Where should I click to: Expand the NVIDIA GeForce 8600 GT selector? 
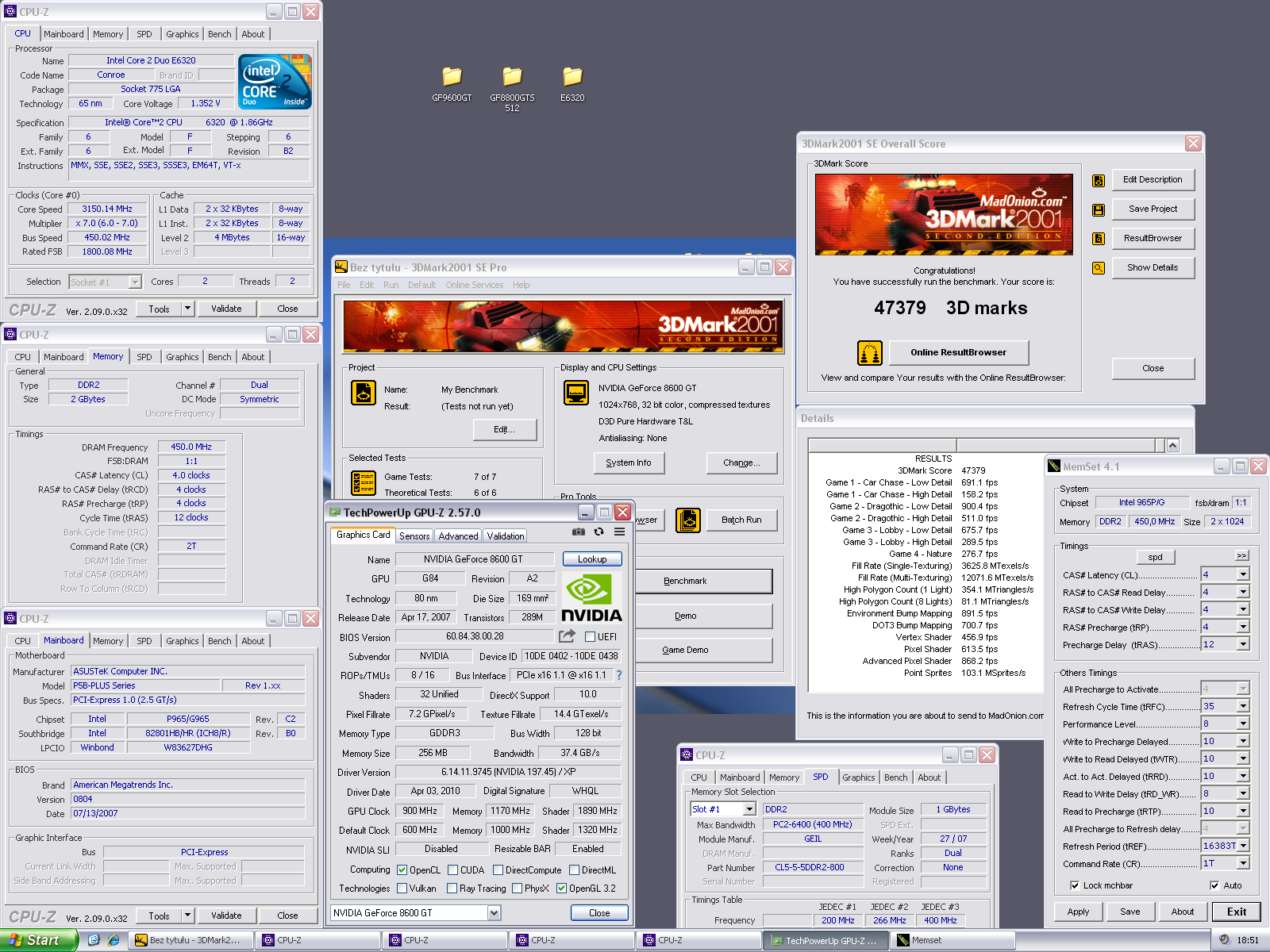pyautogui.click(x=494, y=913)
